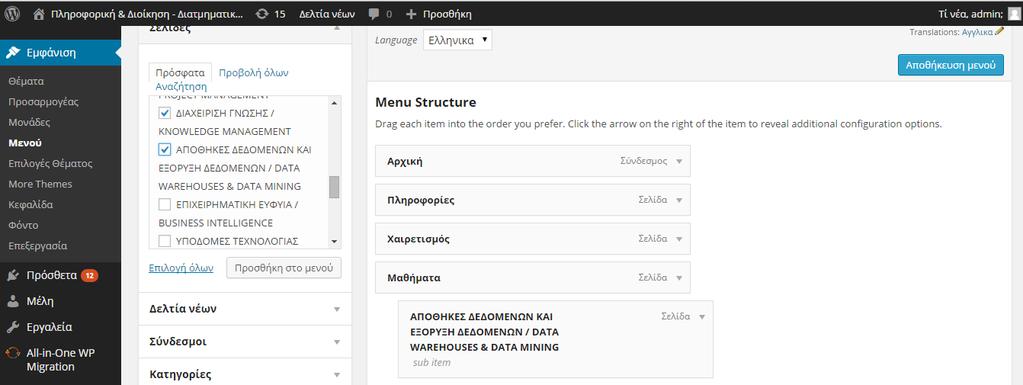Open Πρόσθετα plugins plug icon

(x=13, y=275)
